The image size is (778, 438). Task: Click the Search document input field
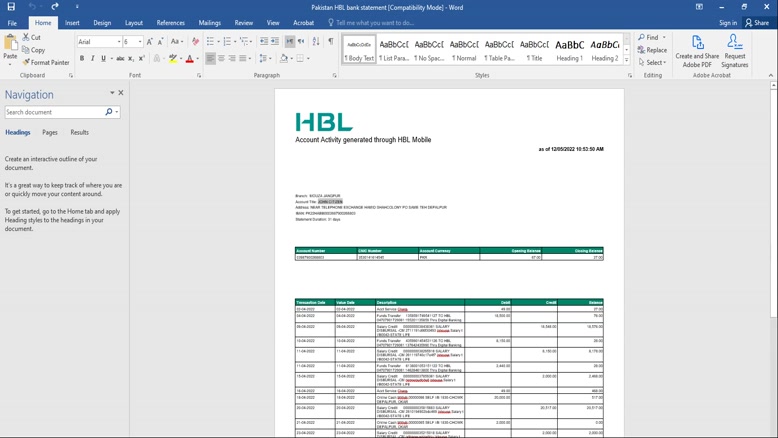pyautogui.click(x=54, y=112)
